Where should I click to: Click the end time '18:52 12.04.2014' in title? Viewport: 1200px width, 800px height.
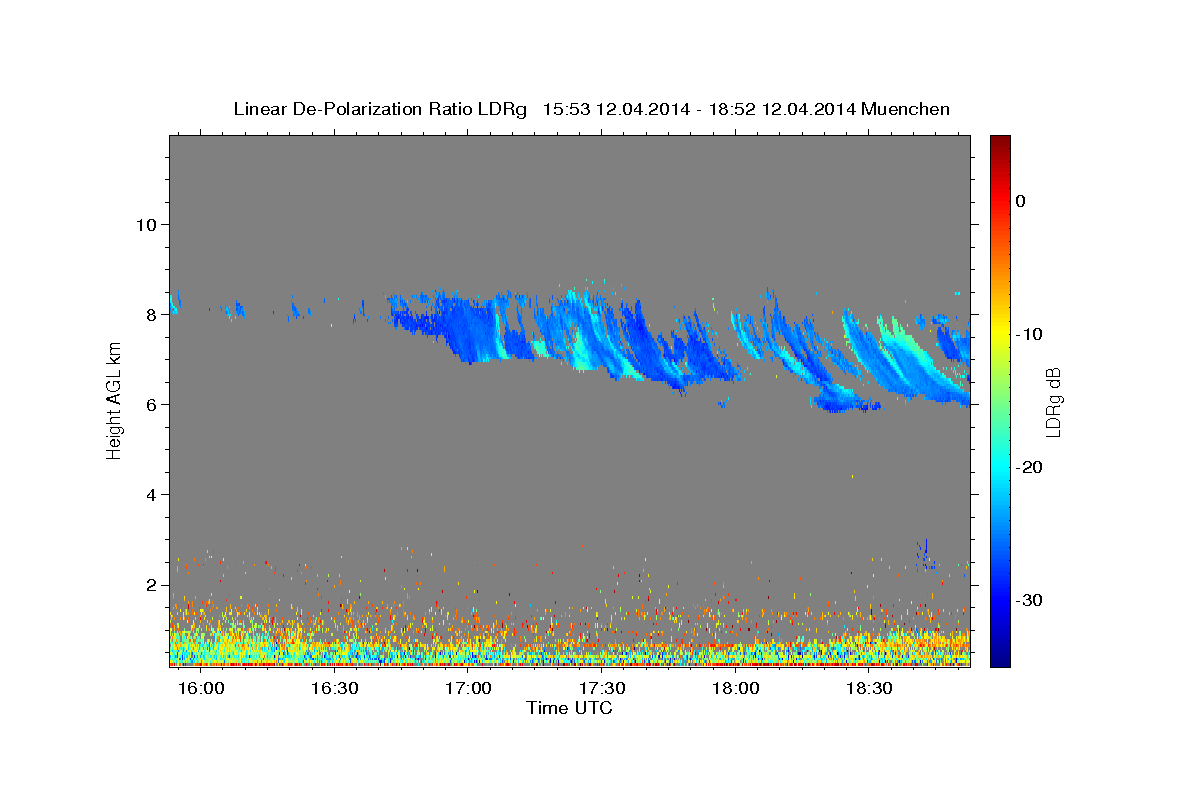pyautogui.click(x=781, y=109)
